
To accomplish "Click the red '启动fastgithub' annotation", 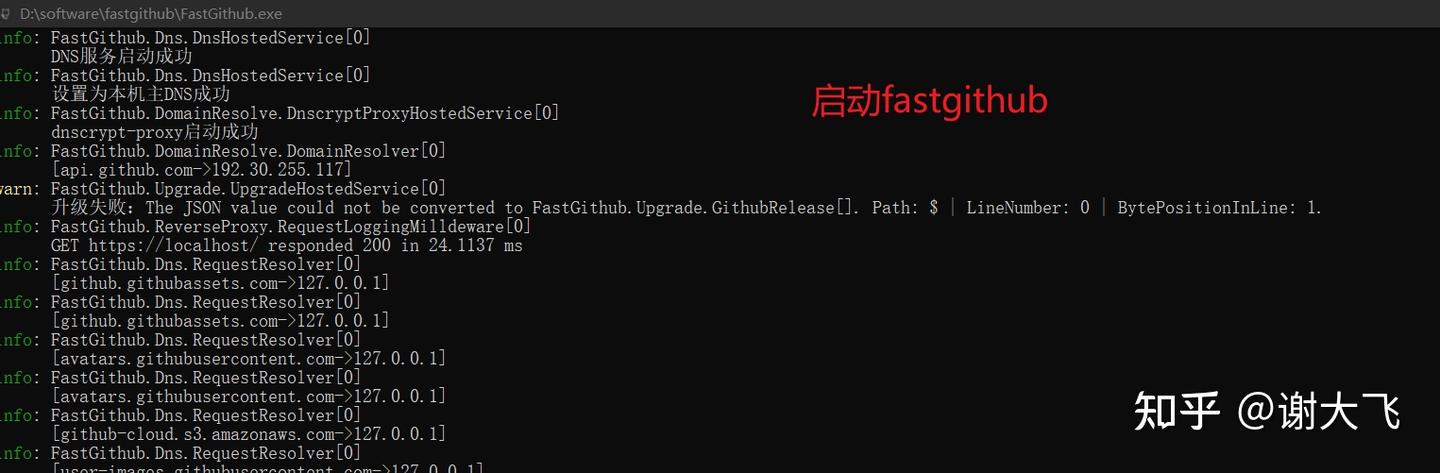I will coord(929,102).
